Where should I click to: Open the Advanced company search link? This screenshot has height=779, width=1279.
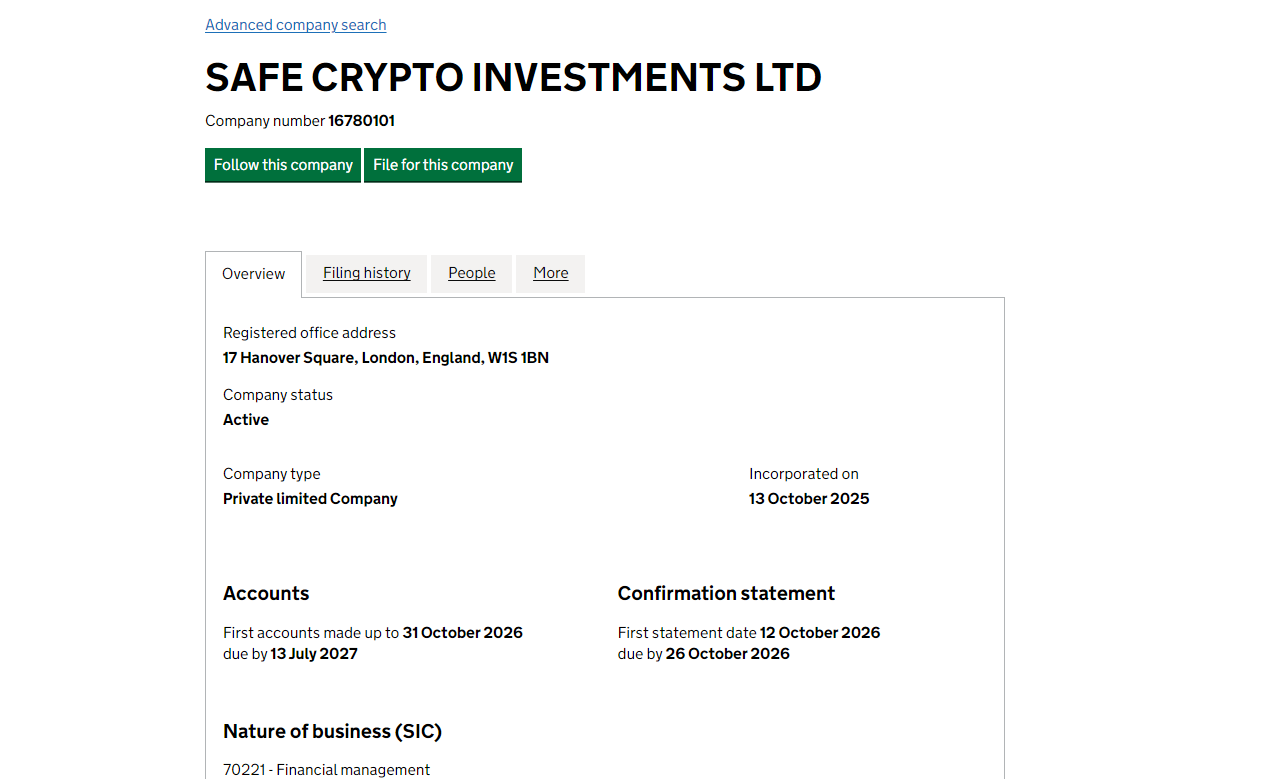point(295,25)
